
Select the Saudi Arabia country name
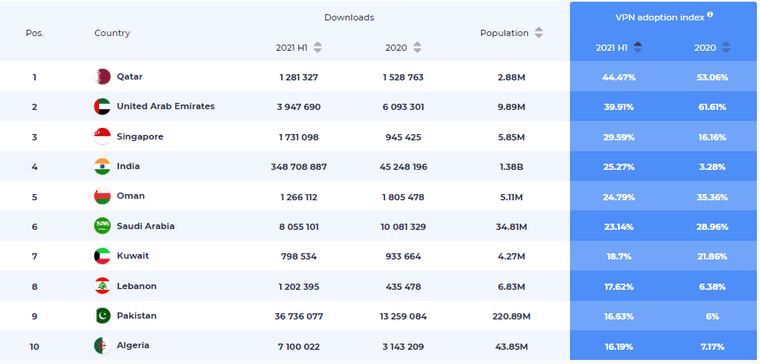click(x=145, y=226)
